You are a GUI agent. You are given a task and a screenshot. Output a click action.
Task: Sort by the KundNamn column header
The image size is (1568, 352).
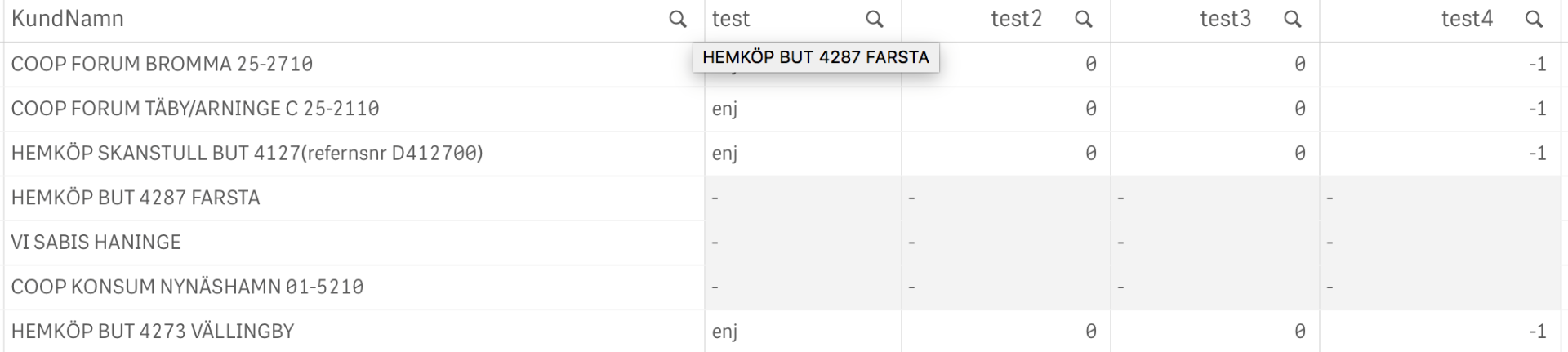68,19
